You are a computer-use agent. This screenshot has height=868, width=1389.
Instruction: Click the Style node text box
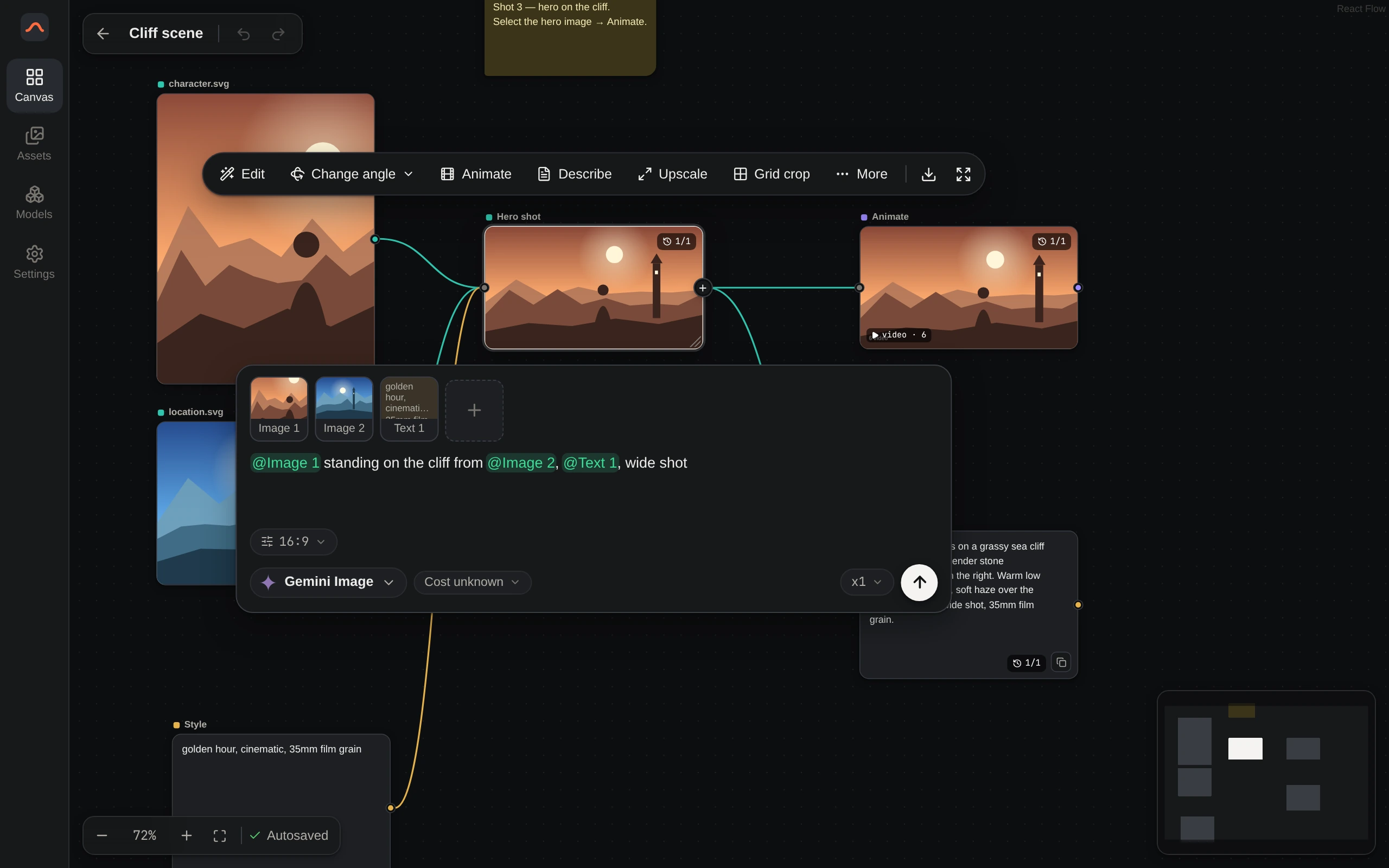(281, 801)
